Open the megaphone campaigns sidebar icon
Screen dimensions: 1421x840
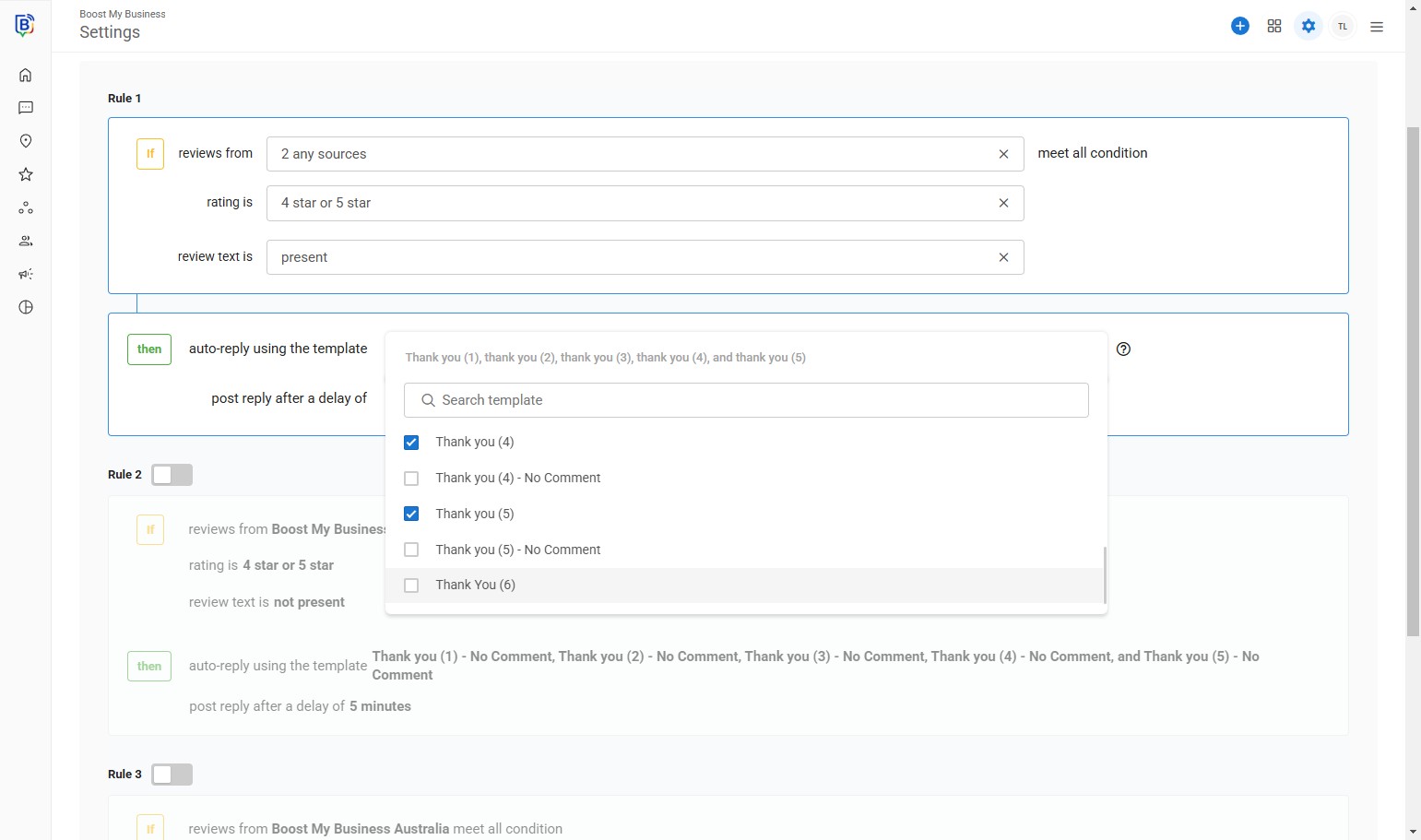(x=26, y=274)
